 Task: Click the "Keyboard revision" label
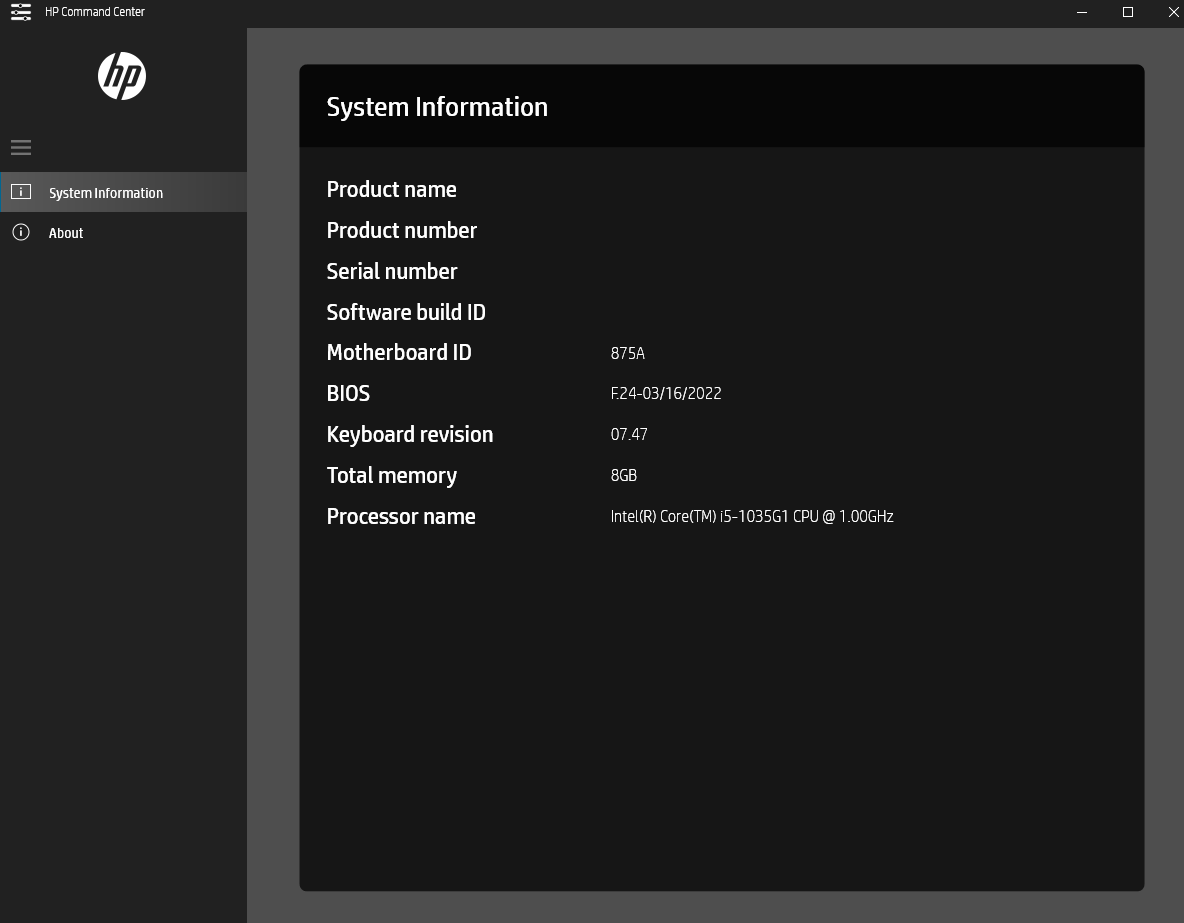coord(410,434)
